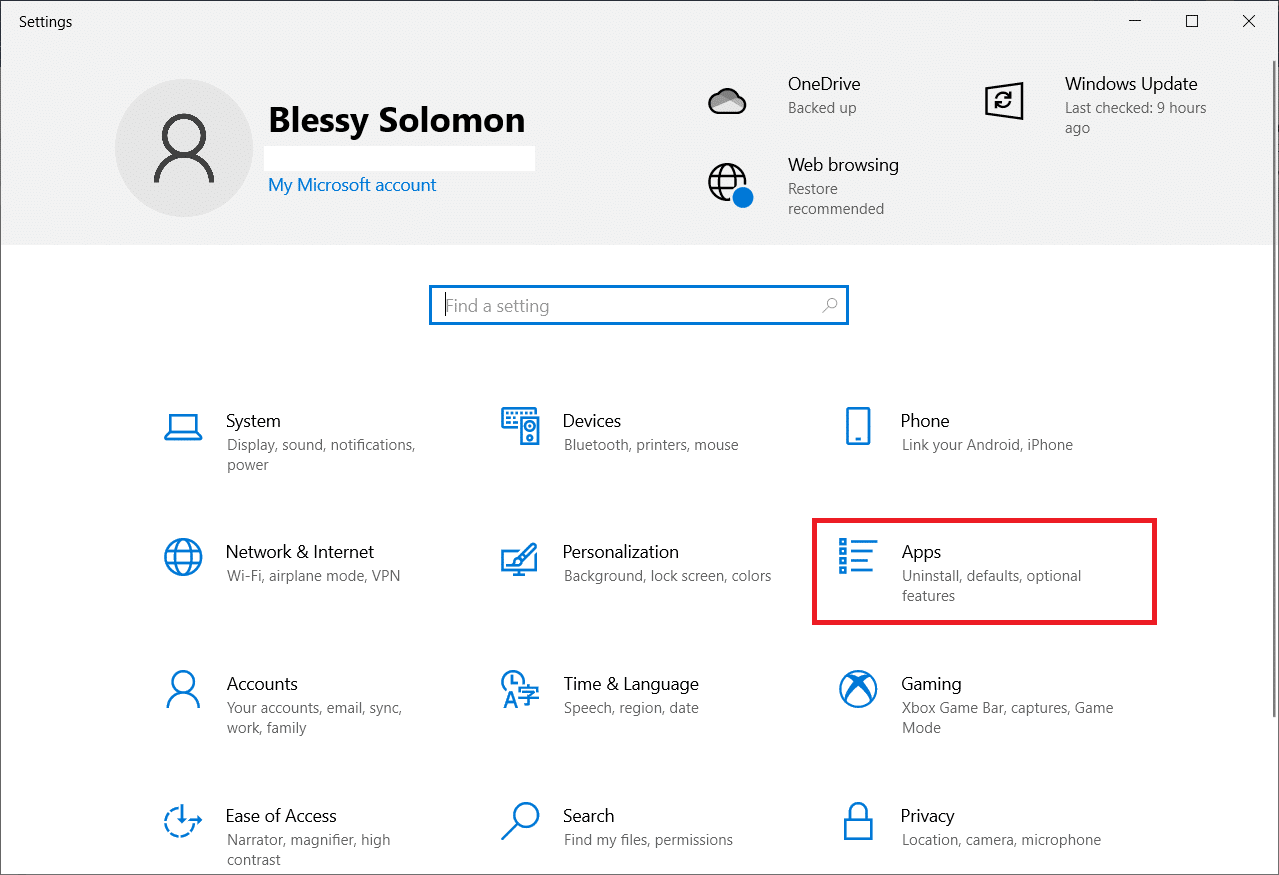1279x875 pixels.
Task: Open the Search settings title
Action: pos(589,816)
